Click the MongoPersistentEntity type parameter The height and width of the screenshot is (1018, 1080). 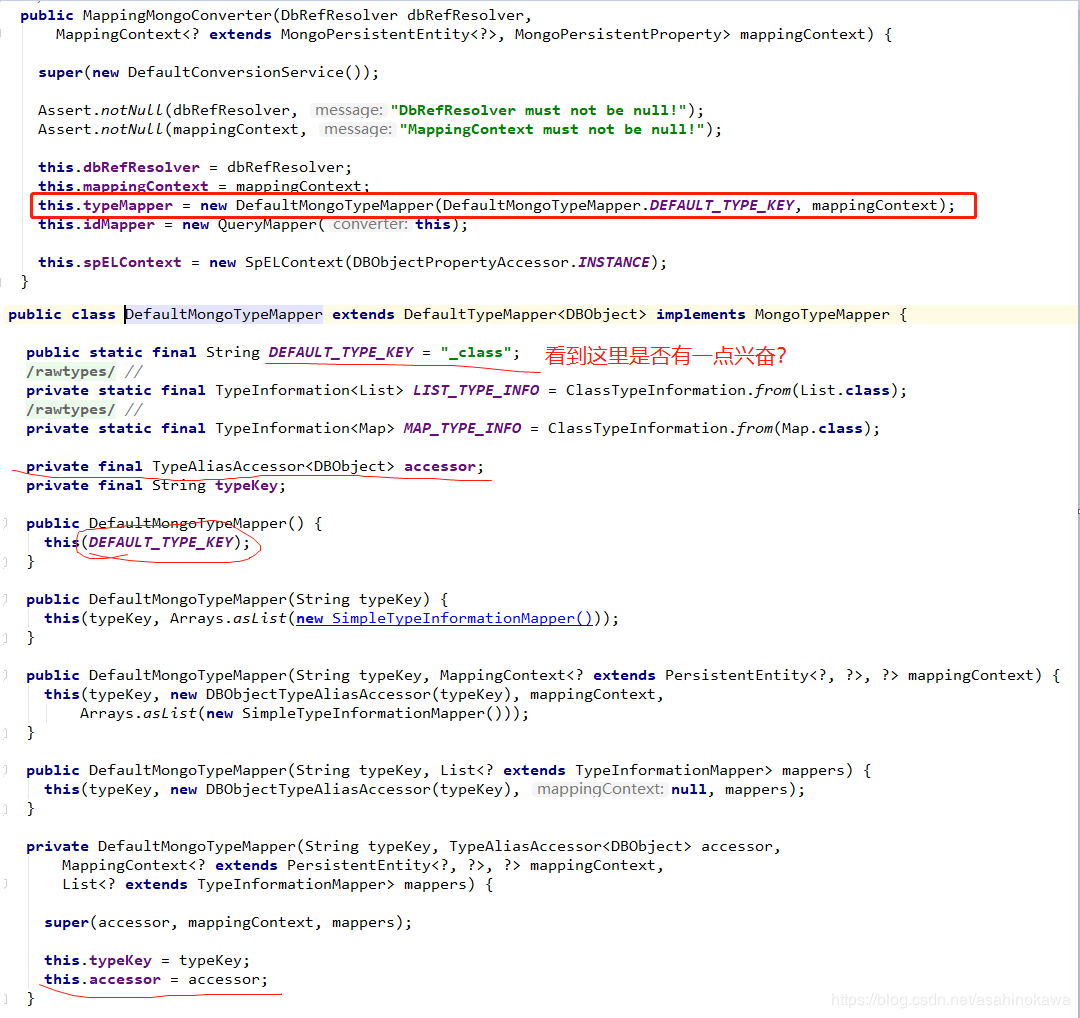375,34
